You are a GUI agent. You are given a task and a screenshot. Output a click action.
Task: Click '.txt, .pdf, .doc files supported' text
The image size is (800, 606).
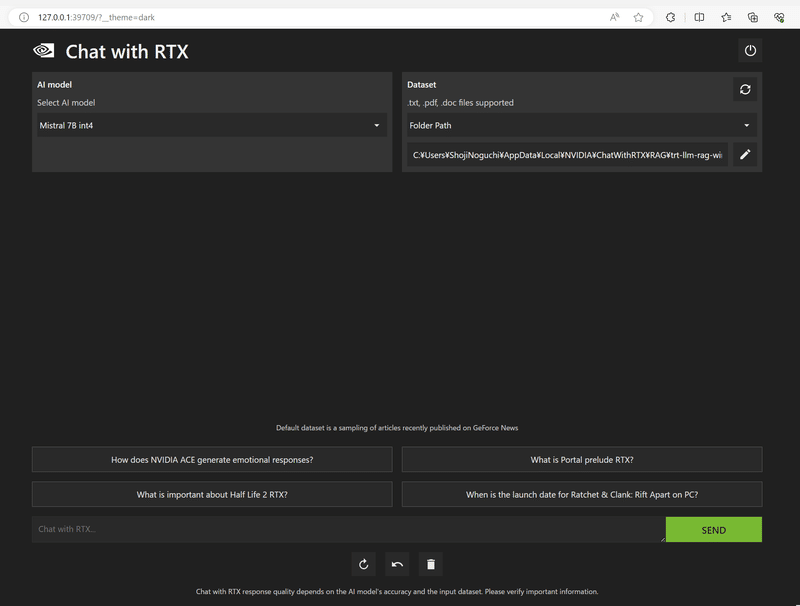pyautogui.click(x=460, y=103)
